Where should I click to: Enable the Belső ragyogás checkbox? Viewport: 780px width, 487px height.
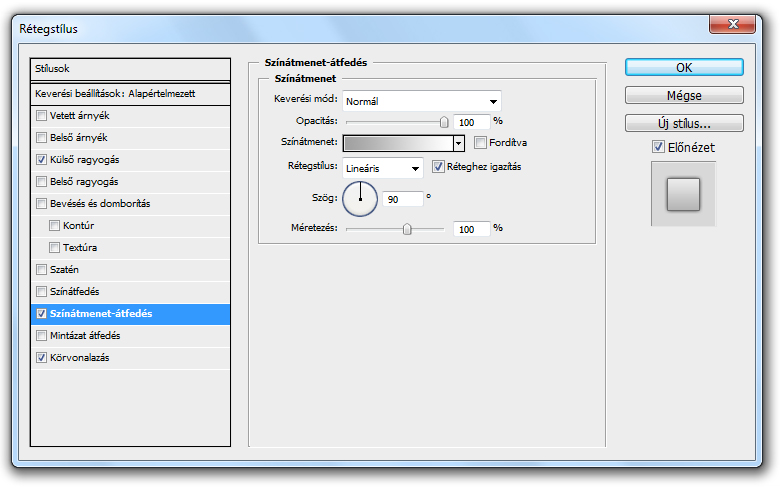pos(42,182)
